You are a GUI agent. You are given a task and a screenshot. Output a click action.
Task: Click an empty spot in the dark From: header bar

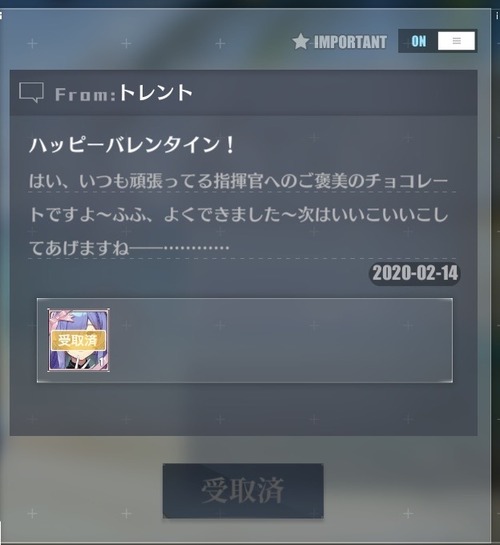(x=330, y=93)
